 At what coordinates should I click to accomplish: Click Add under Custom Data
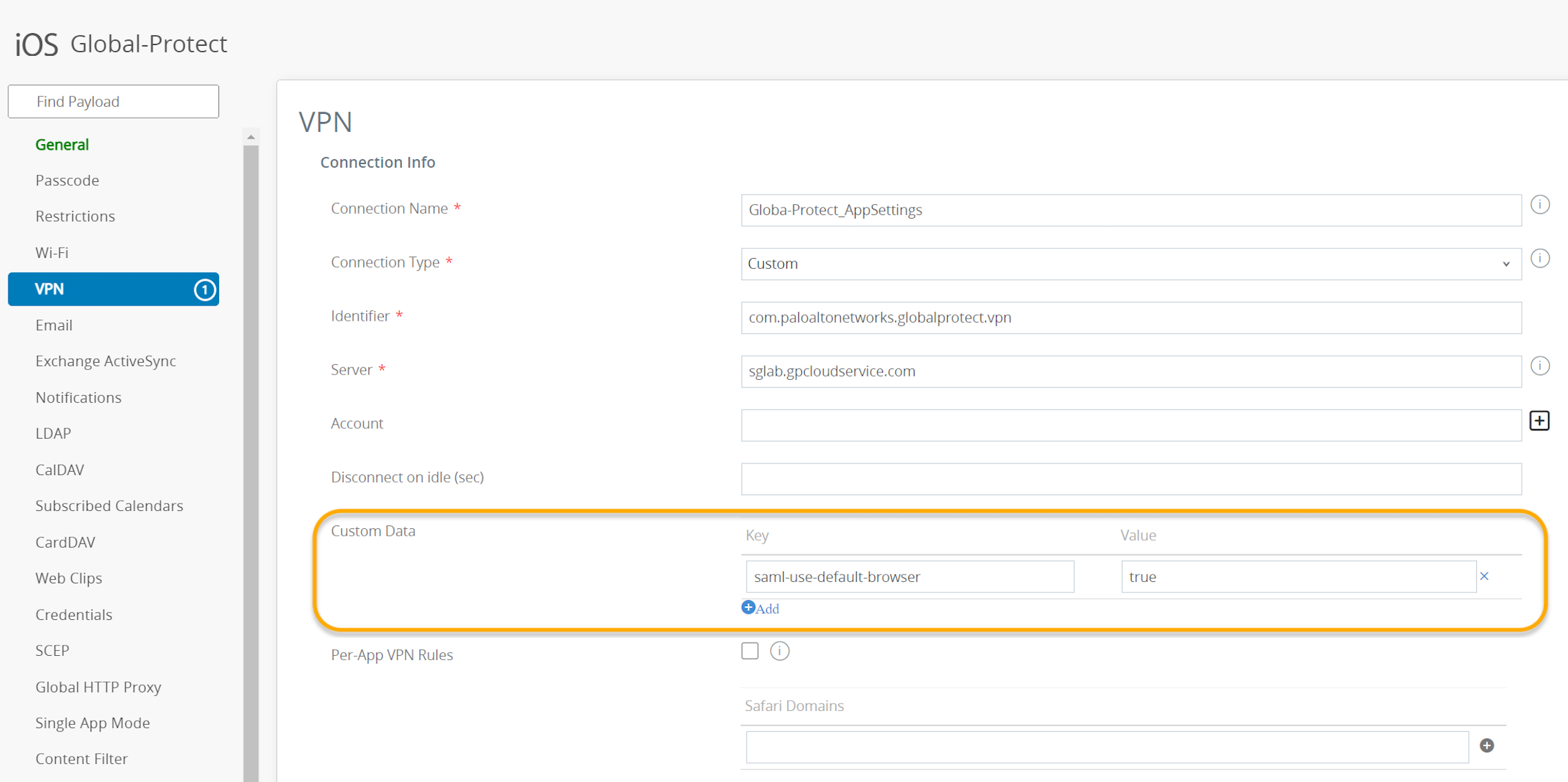click(x=761, y=608)
